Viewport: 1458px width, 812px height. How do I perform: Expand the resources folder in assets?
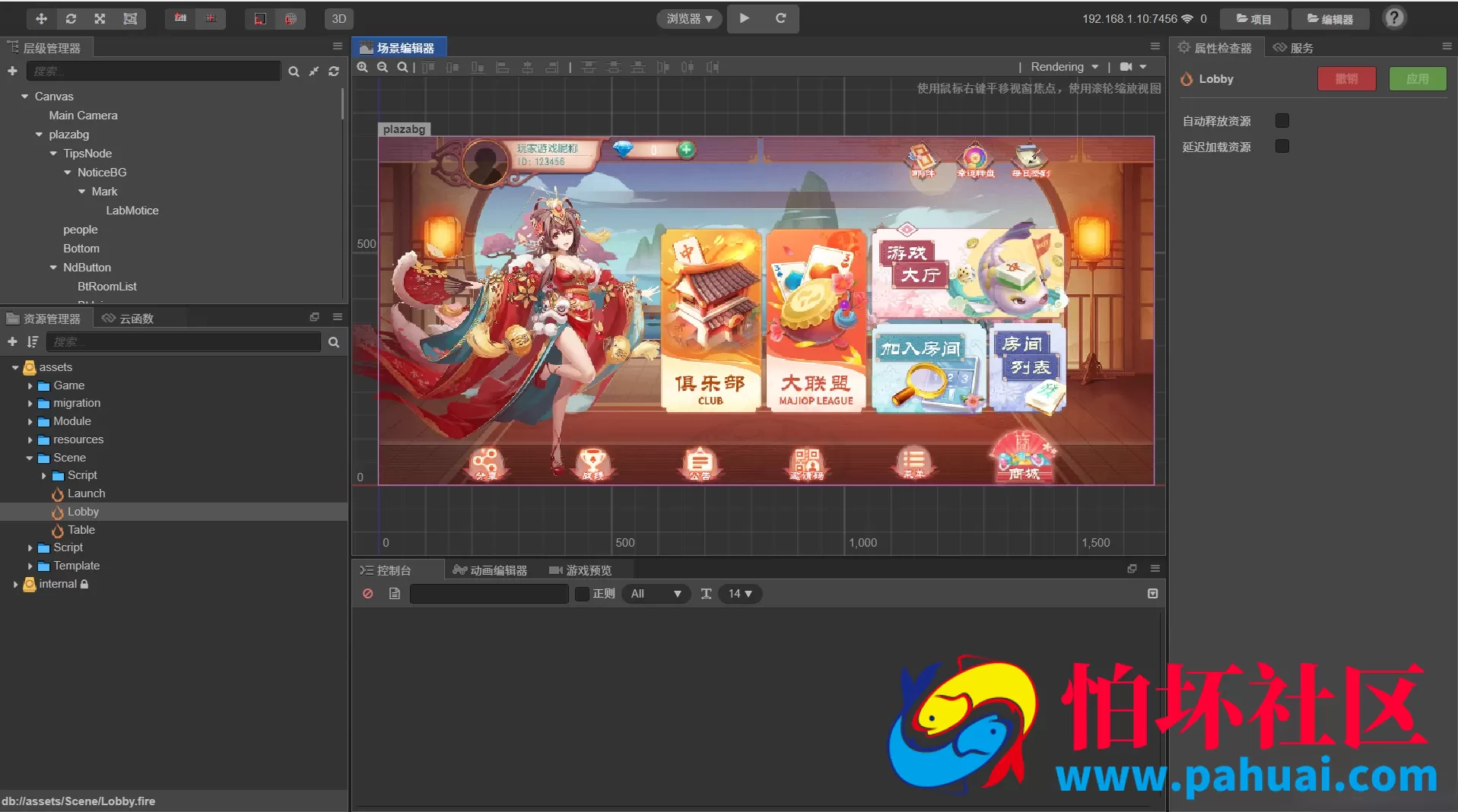coord(30,439)
